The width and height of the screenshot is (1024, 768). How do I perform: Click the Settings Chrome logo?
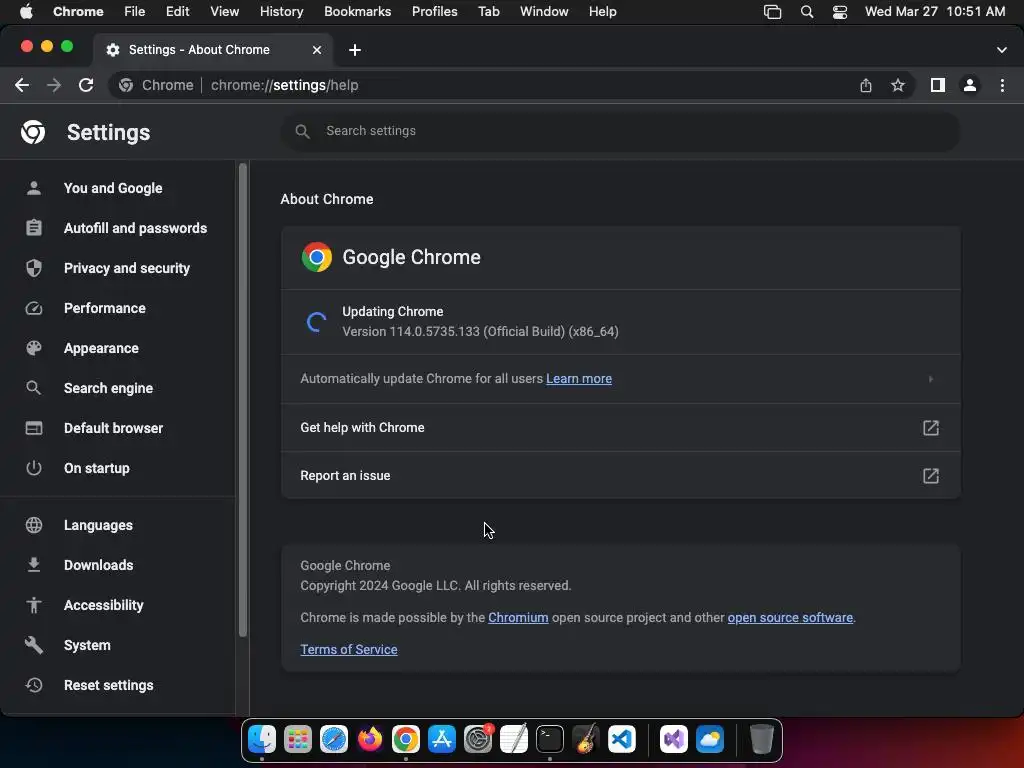[x=33, y=132]
